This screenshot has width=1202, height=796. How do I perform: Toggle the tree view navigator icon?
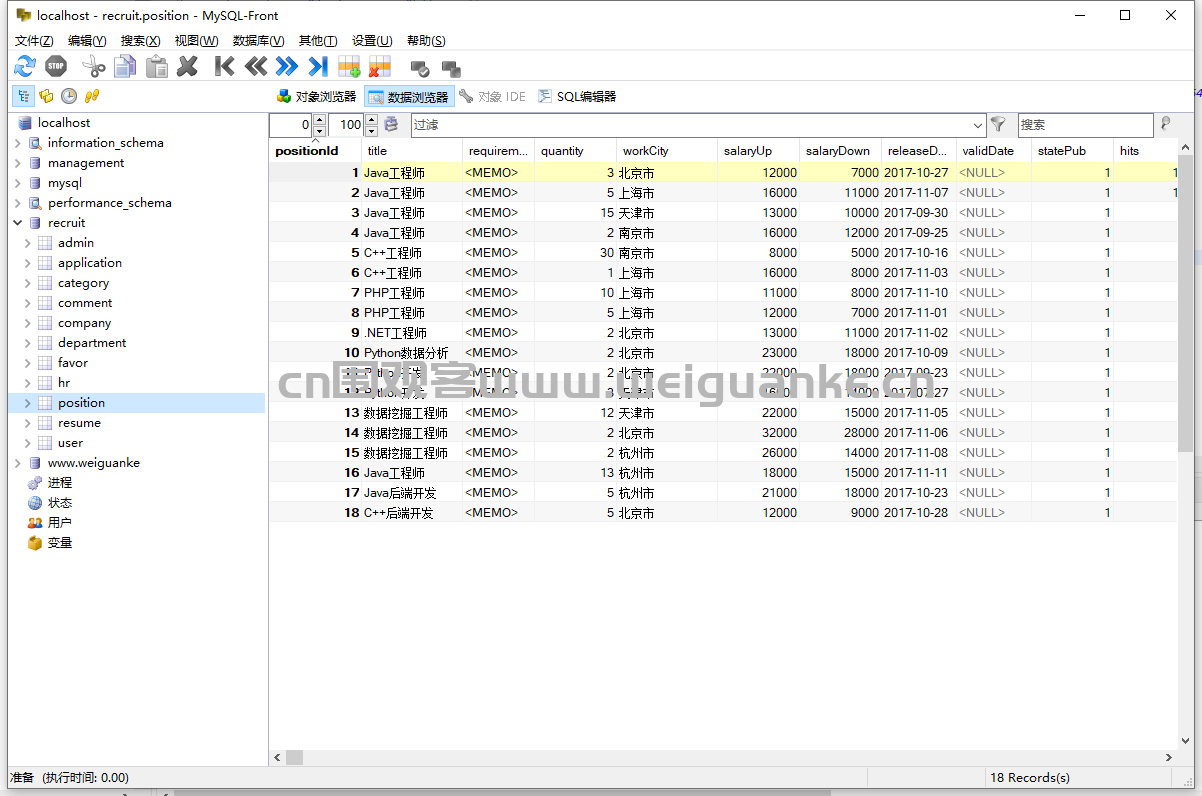[23, 96]
